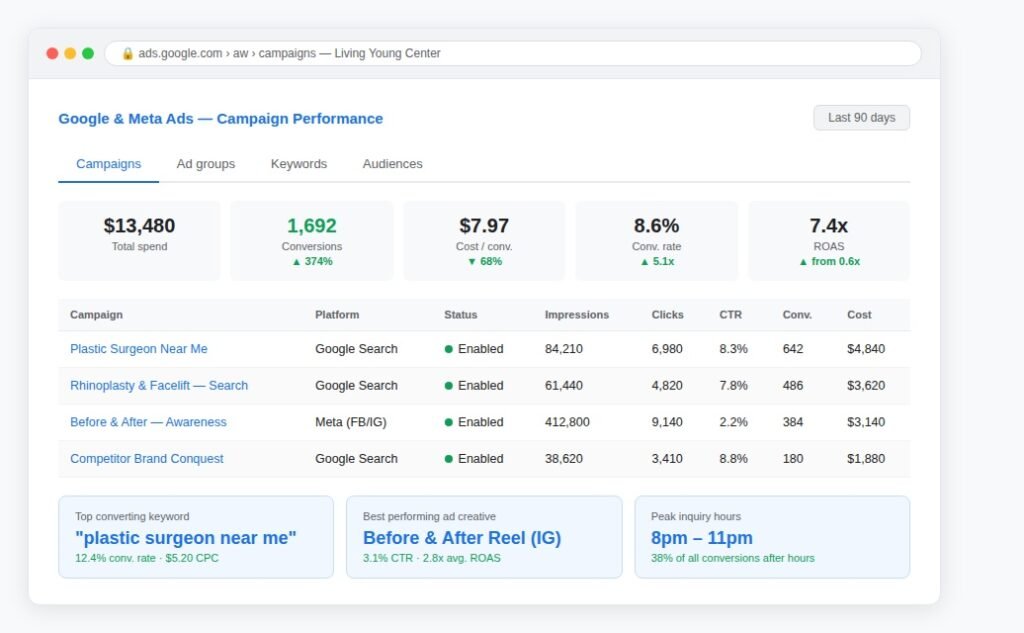Sort by the Impressions column header
The image size is (1024, 633).
pyautogui.click(x=577, y=315)
